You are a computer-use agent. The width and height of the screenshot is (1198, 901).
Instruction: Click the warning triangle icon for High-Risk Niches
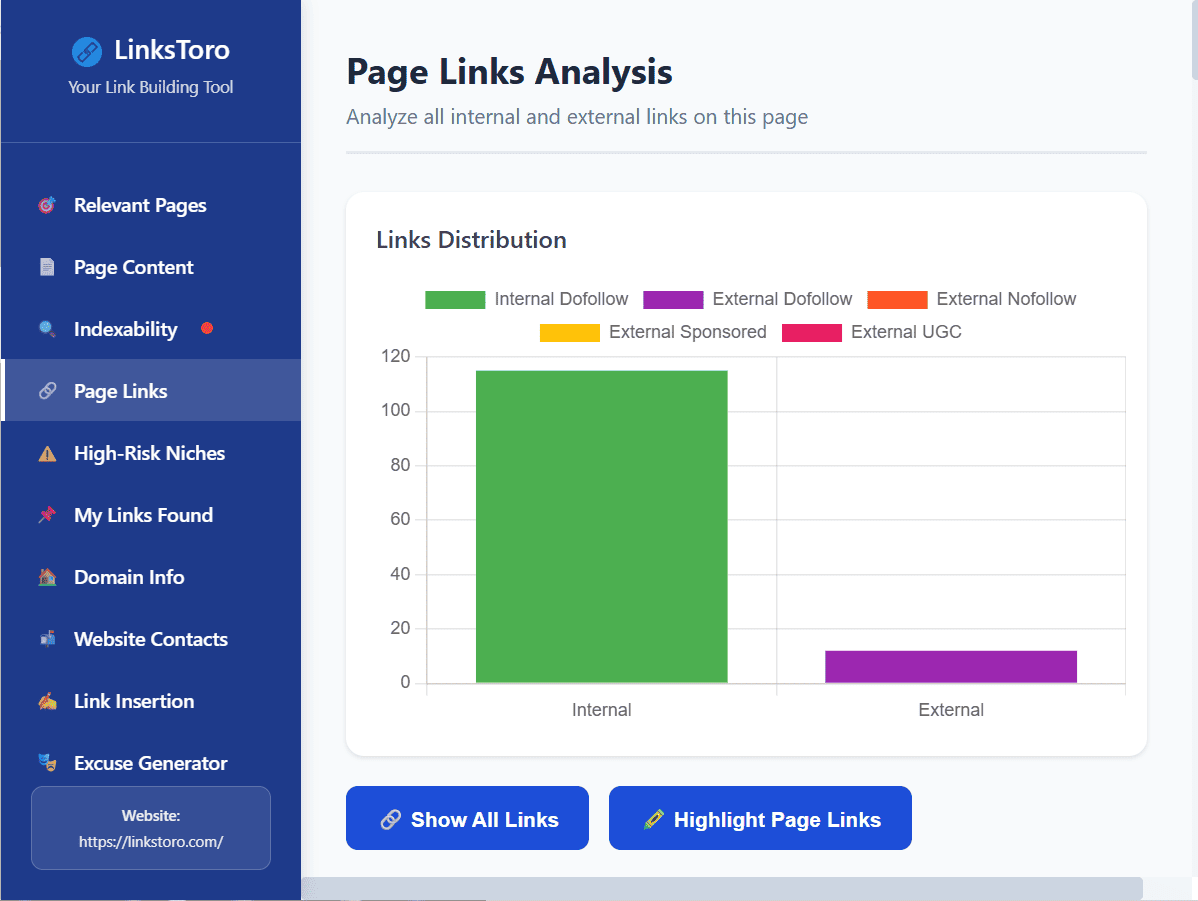coord(47,454)
